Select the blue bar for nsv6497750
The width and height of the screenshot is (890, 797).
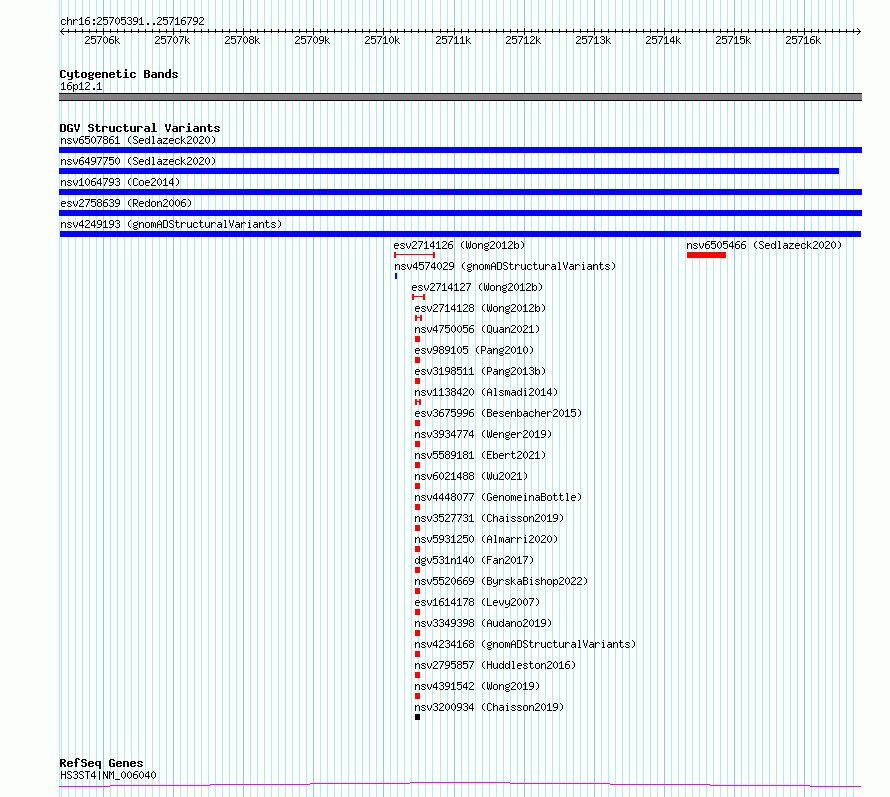point(449,171)
